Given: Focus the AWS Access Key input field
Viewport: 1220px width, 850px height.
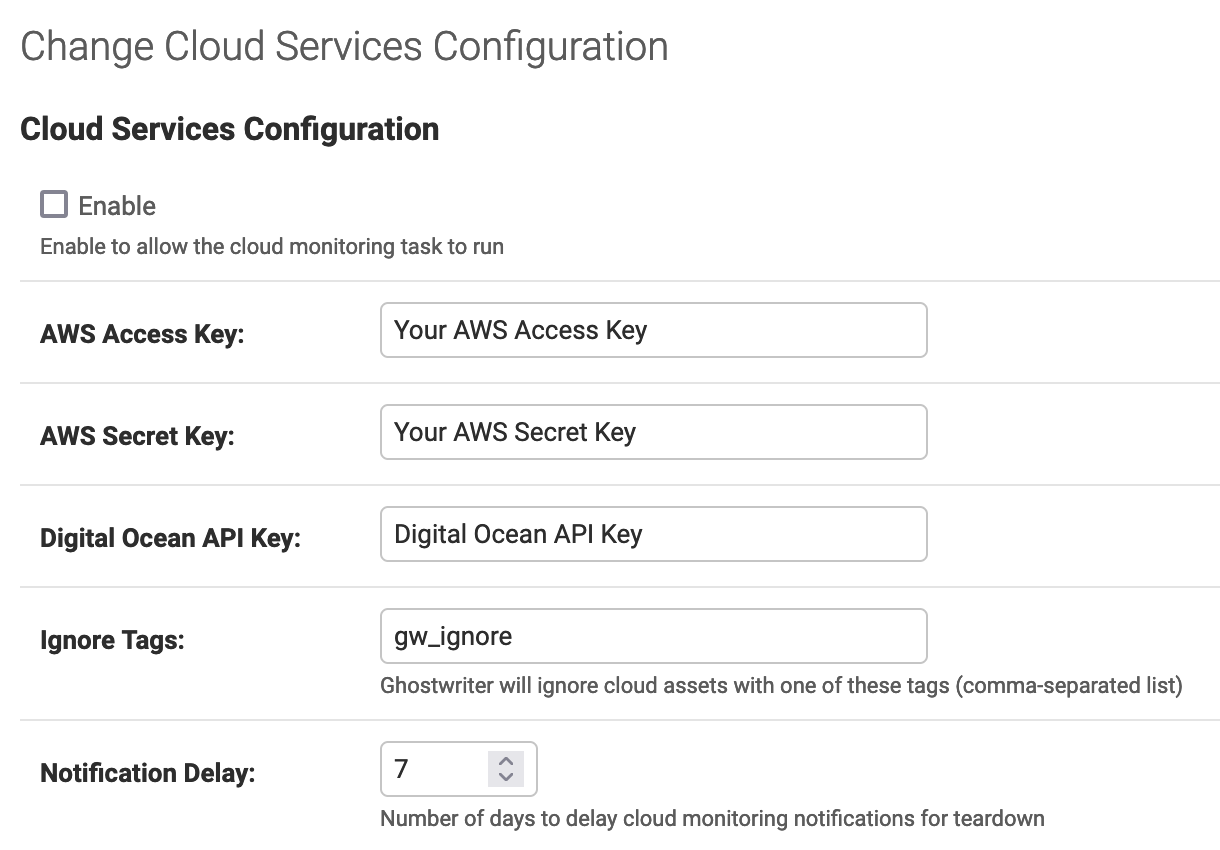Looking at the screenshot, I should (x=653, y=330).
